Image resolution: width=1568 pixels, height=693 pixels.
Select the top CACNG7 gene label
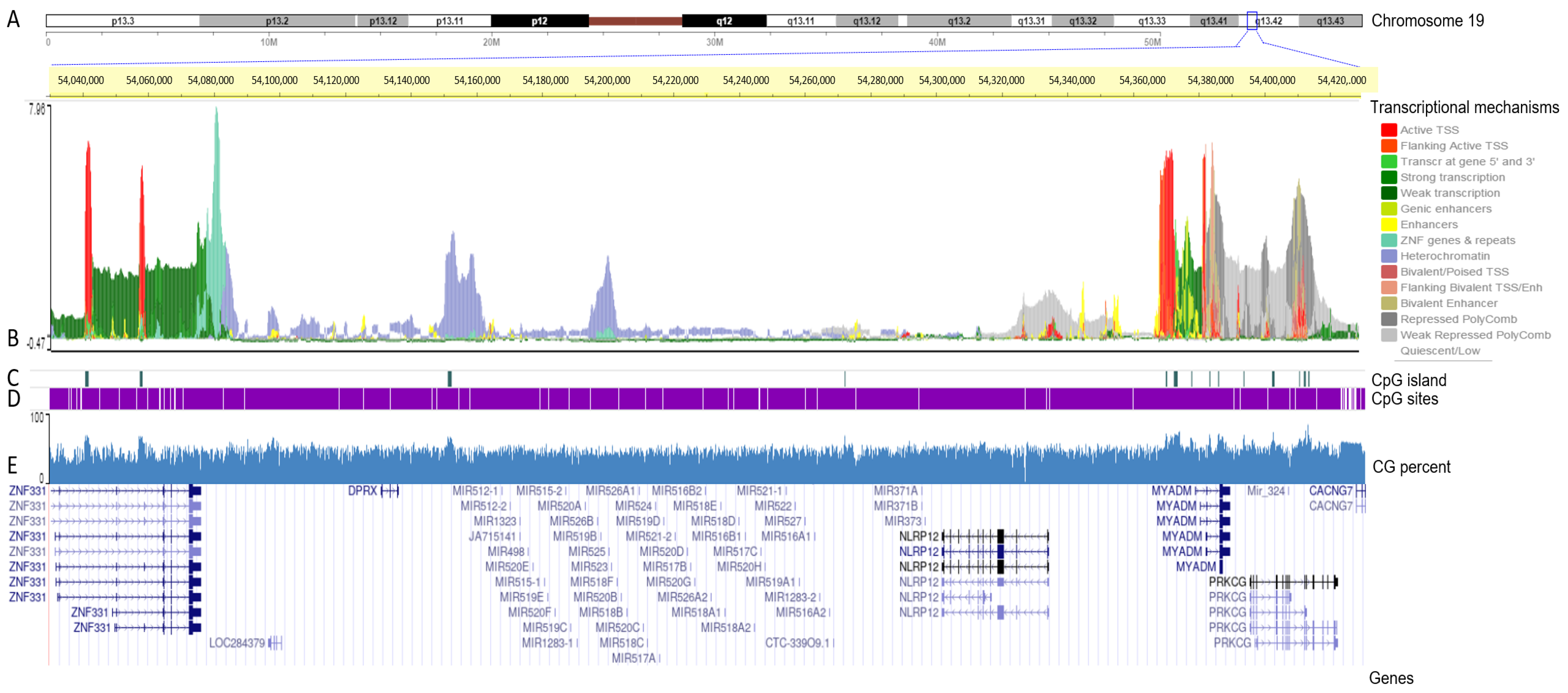click(1331, 491)
